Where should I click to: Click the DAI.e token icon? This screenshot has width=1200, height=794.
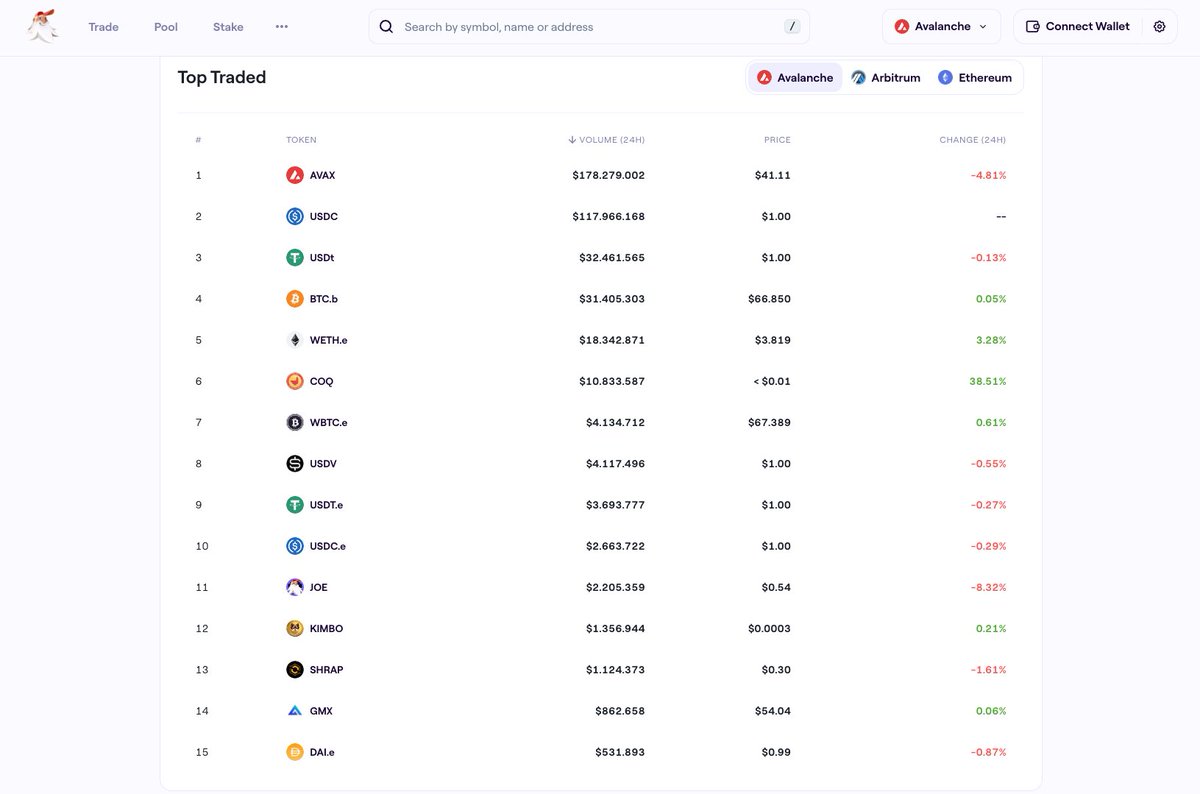294,752
